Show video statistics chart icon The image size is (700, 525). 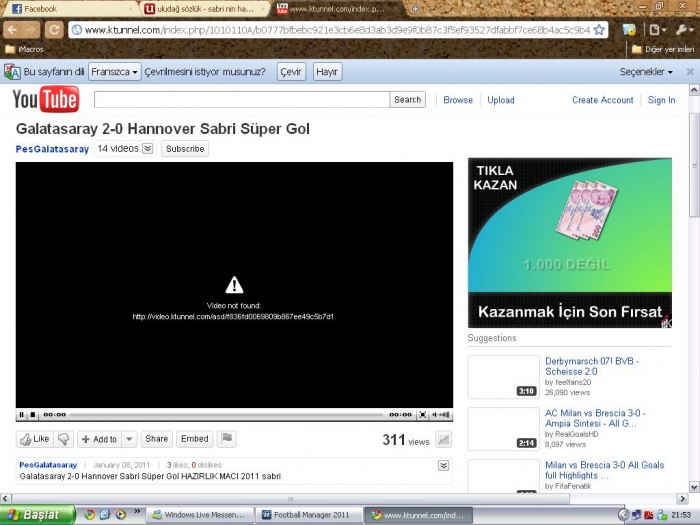pyautogui.click(x=443, y=439)
